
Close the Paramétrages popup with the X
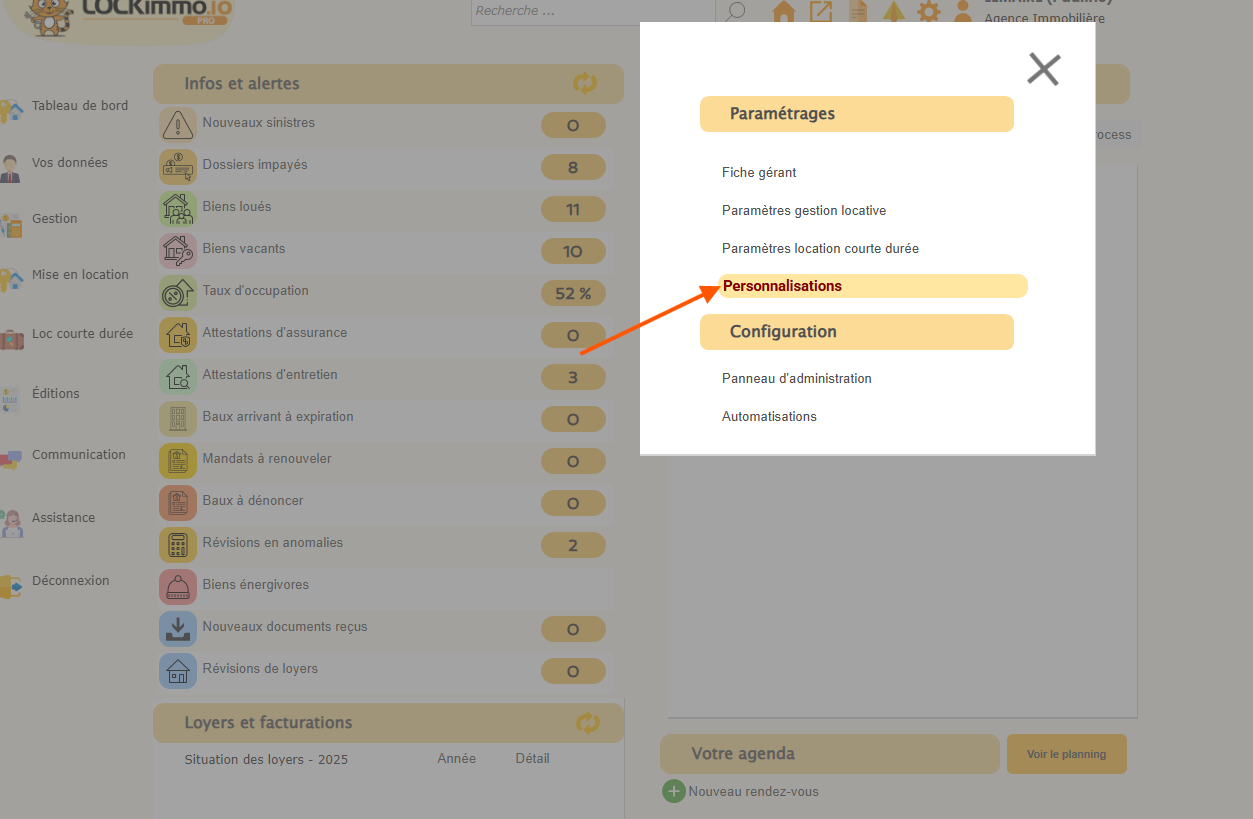[x=1043, y=69]
